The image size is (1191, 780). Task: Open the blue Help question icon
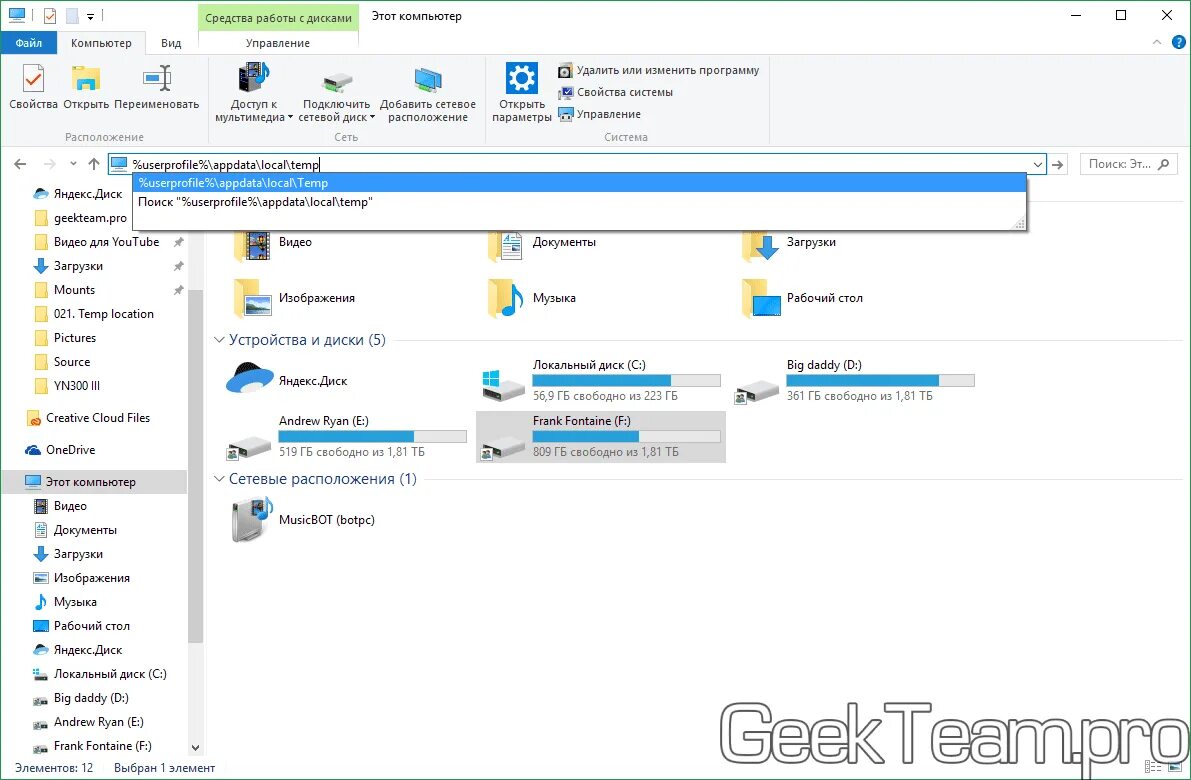[x=1179, y=43]
